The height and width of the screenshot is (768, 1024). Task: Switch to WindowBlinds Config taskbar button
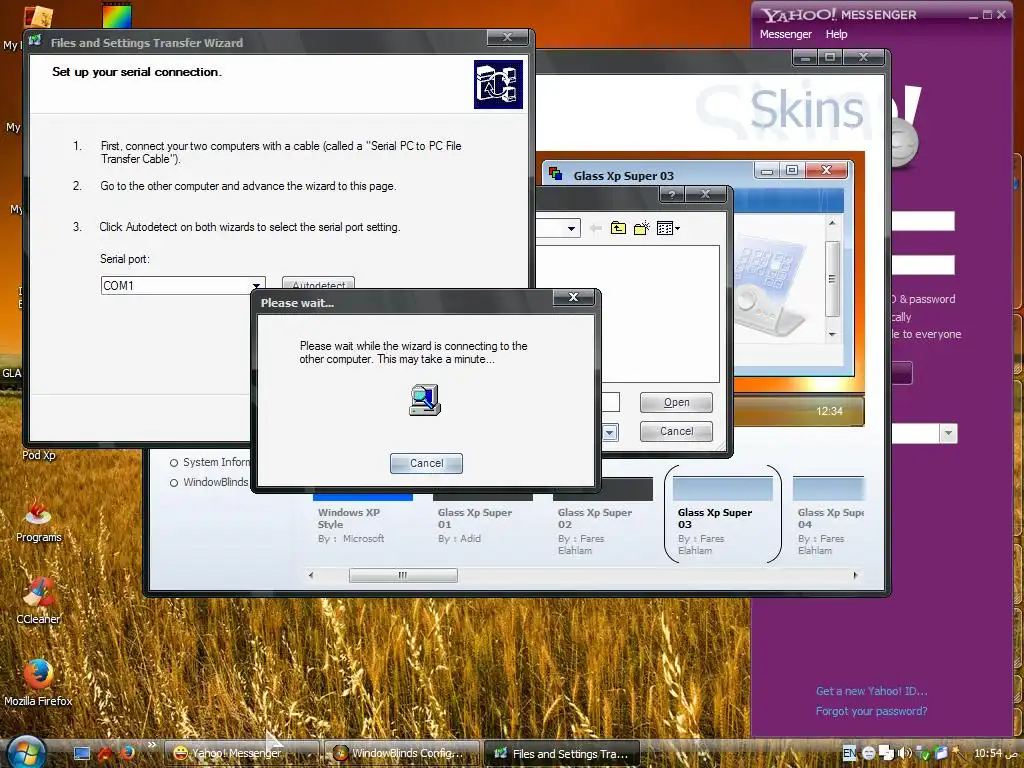click(x=402, y=753)
